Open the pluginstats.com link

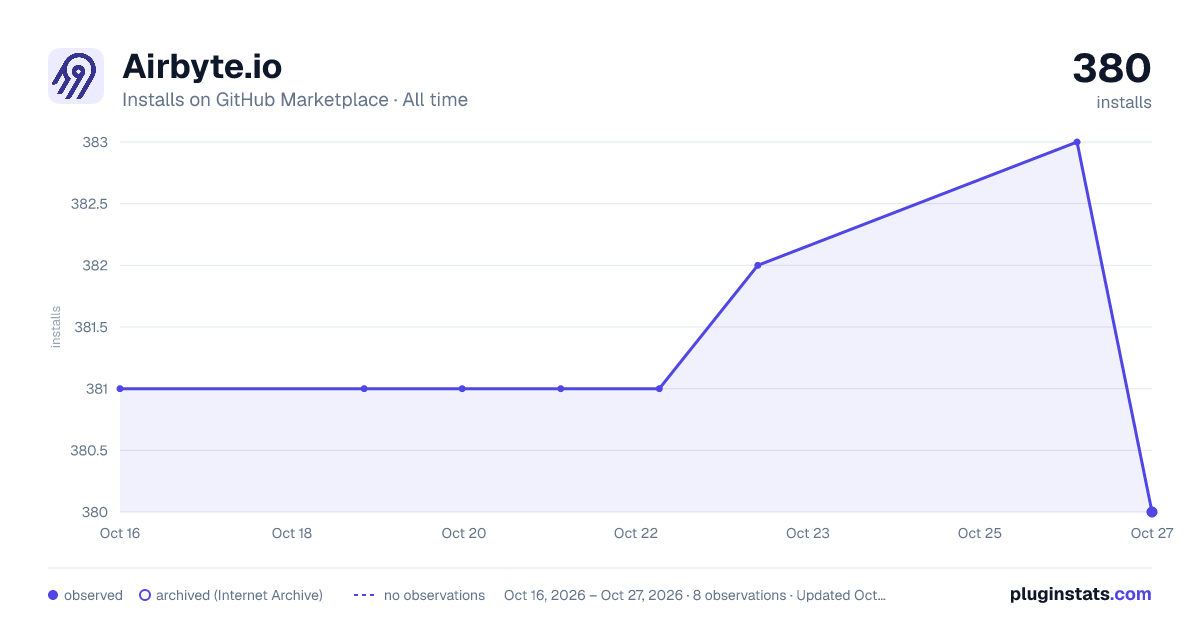(1080, 594)
